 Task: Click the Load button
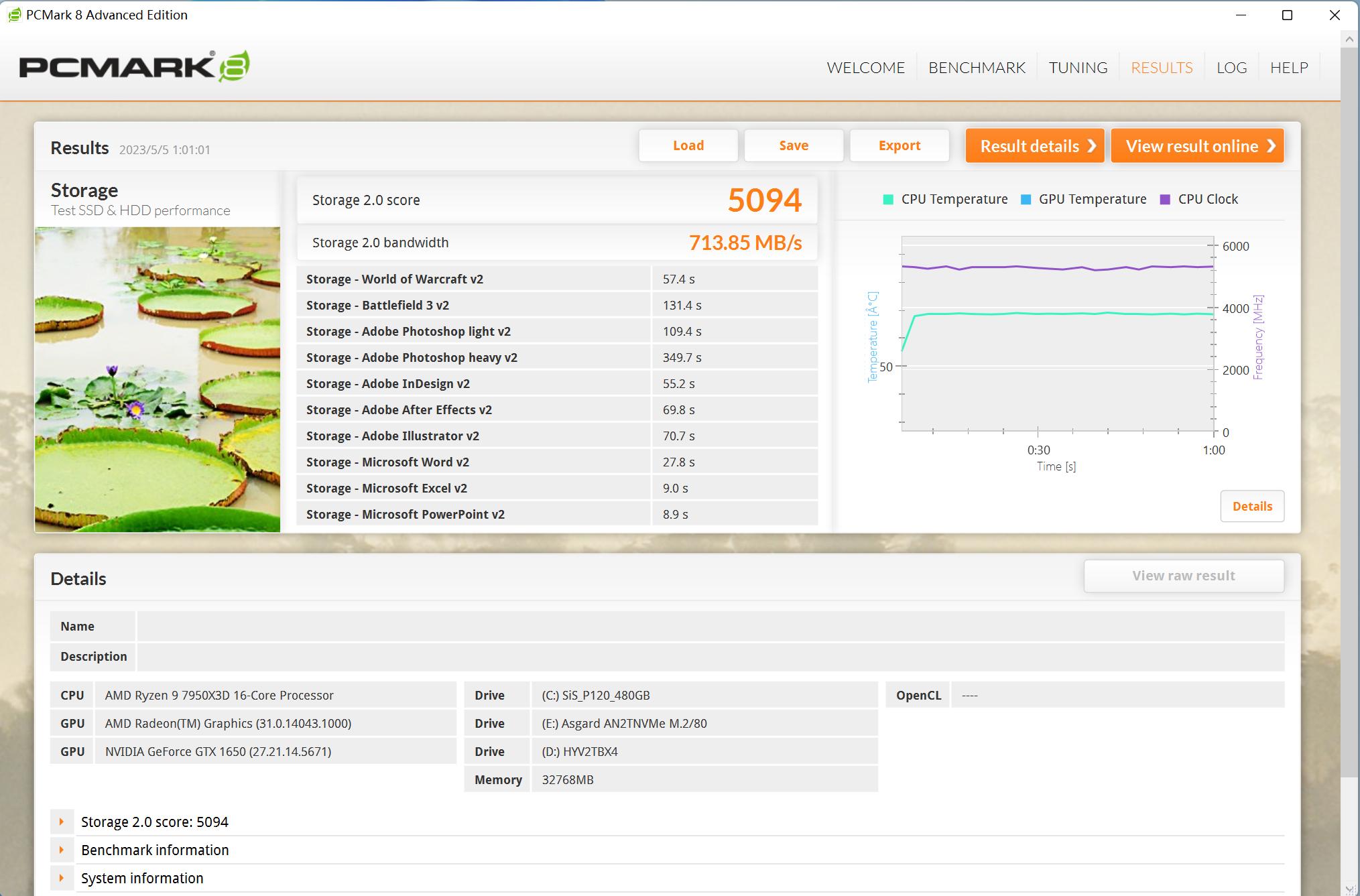pyautogui.click(x=688, y=145)
